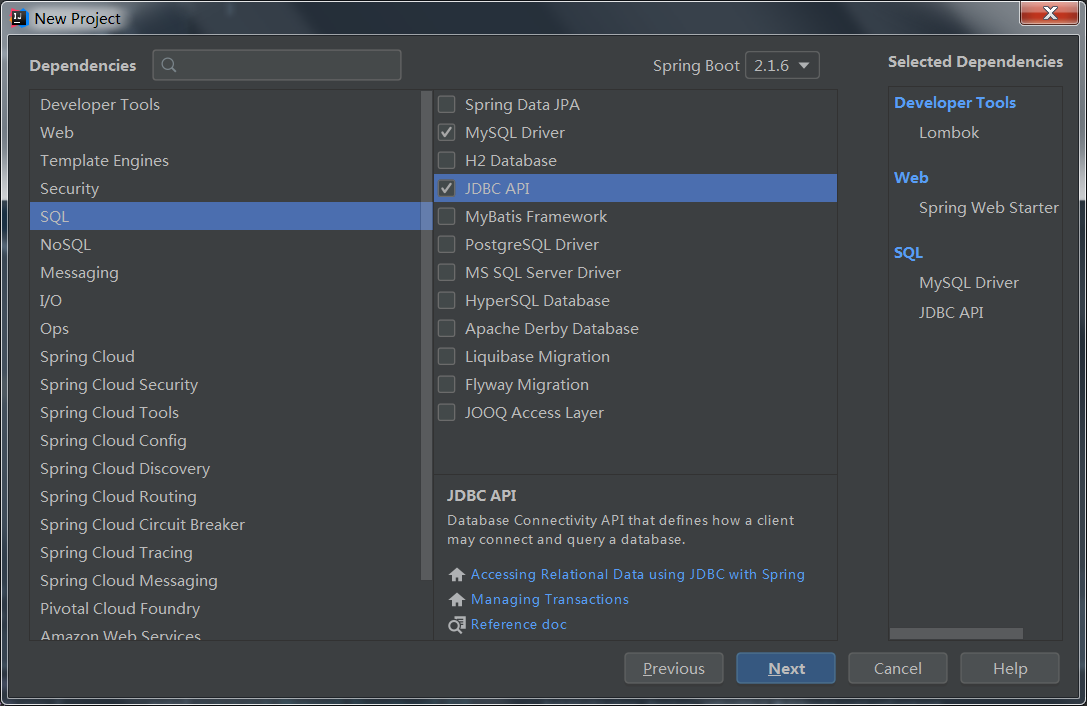Click the Reference doc icon
This screenshot has height=706, width=1087.
pos(456,625)
